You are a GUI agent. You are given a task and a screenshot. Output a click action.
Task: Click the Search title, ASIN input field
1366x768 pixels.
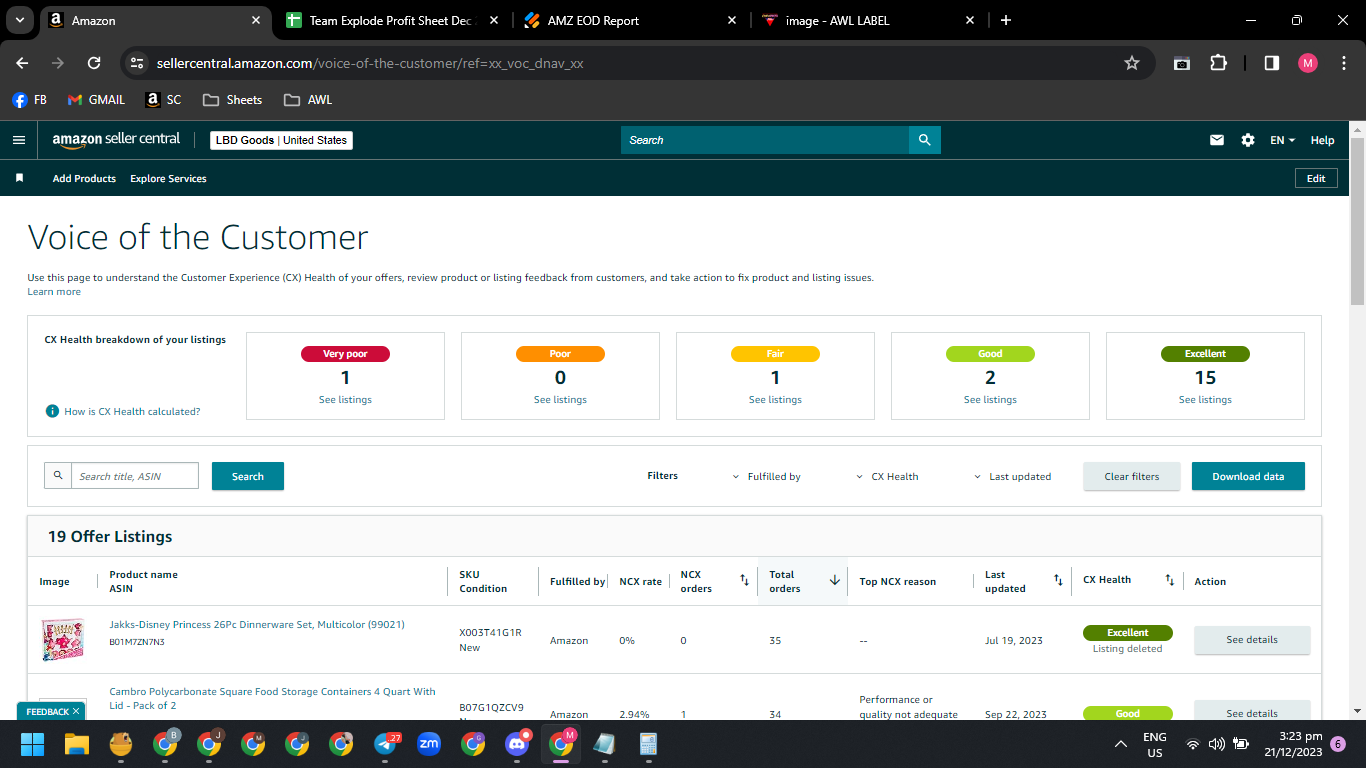click(134, 476)
